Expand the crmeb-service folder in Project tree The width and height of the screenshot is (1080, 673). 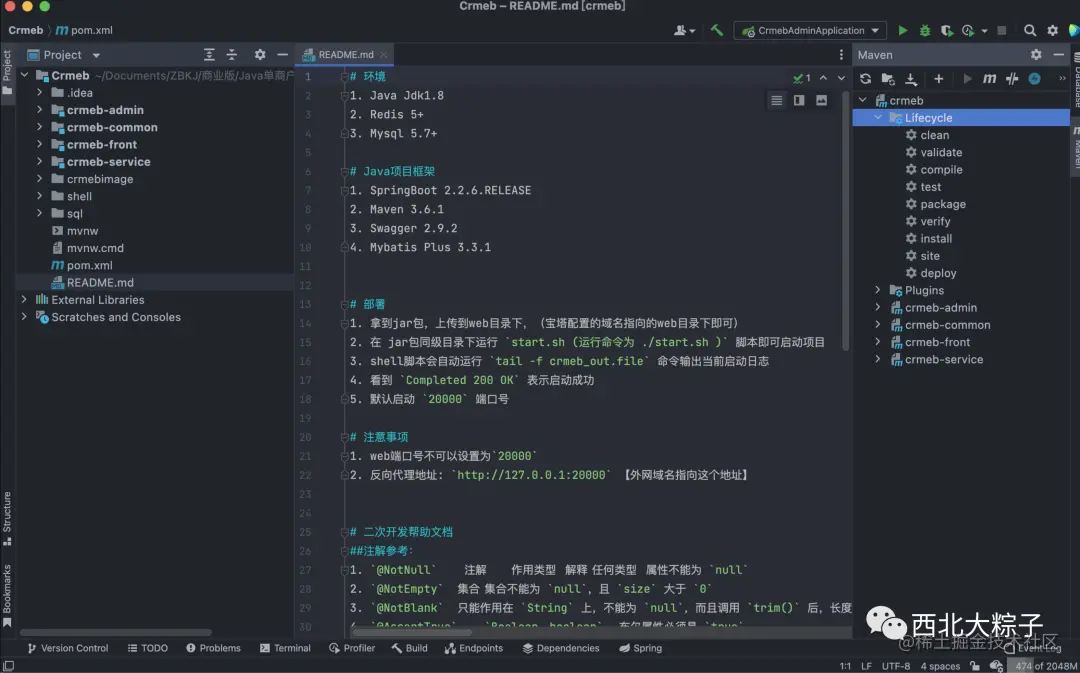point(39,161)
